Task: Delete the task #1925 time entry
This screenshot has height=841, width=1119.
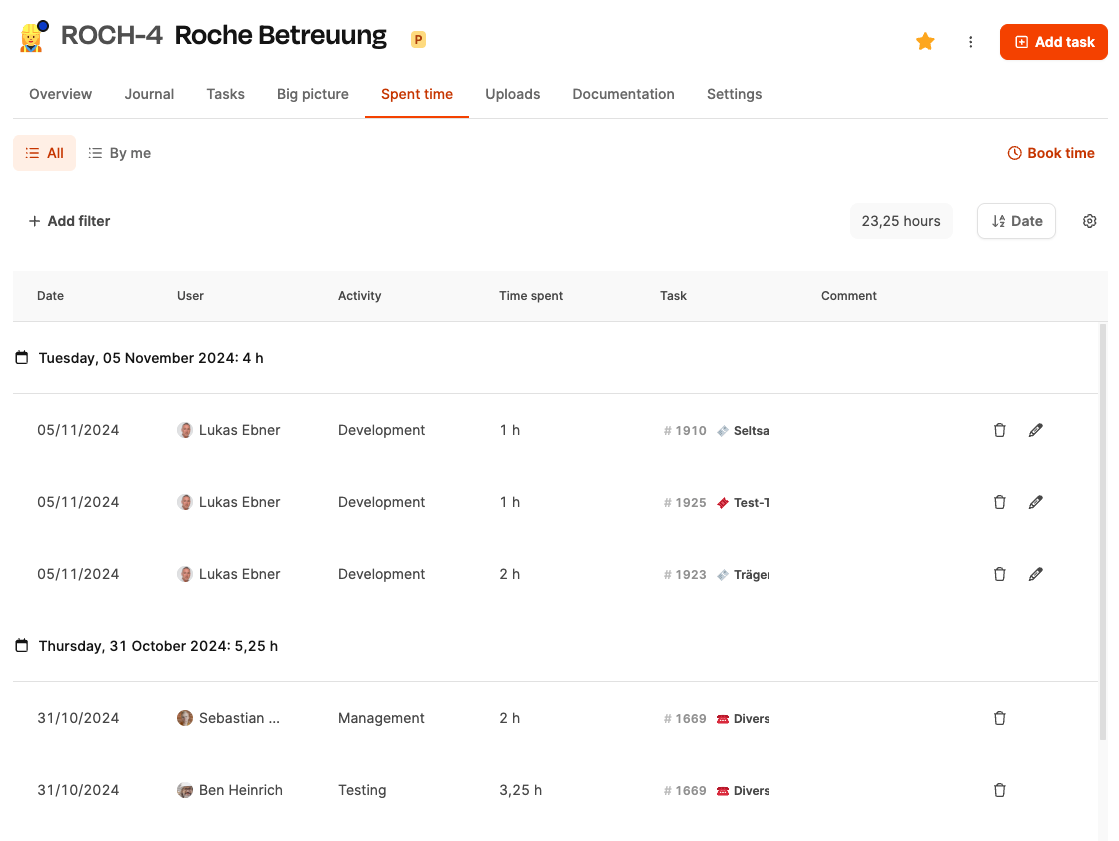Action: pyautogui.click(x=999, y=502)
